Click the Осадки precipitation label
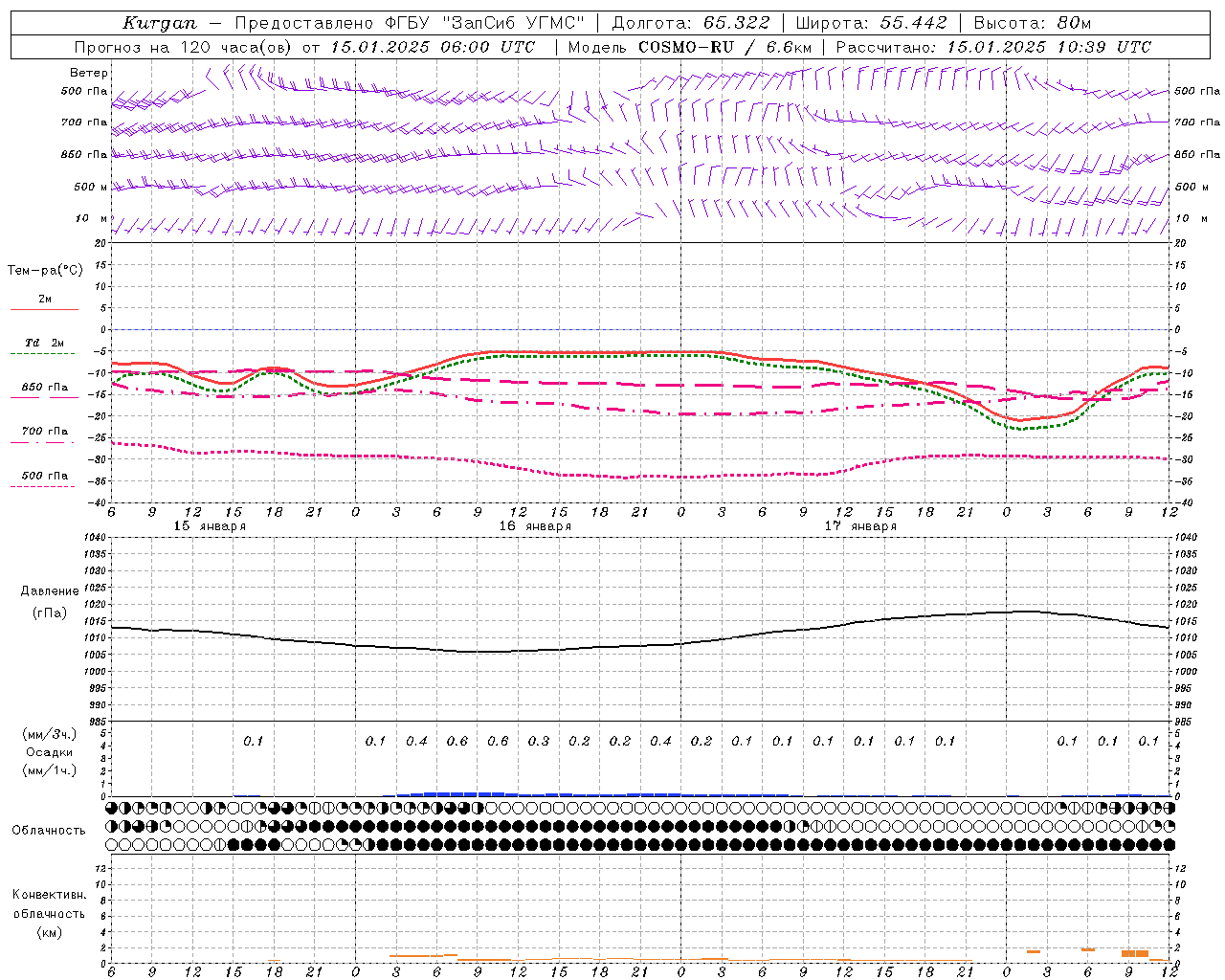The image size is (1225, 980). (x=50, y=752)
